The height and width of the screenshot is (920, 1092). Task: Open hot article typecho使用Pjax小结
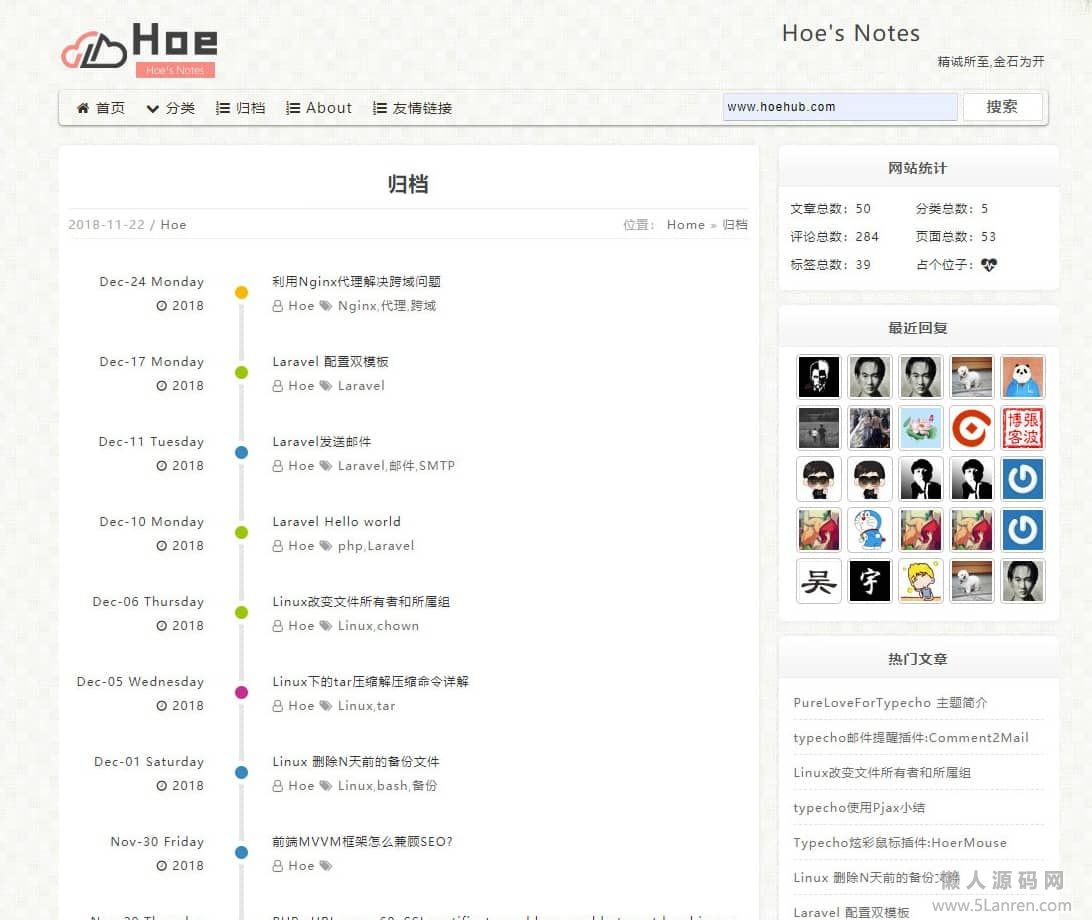coord(859,808)
